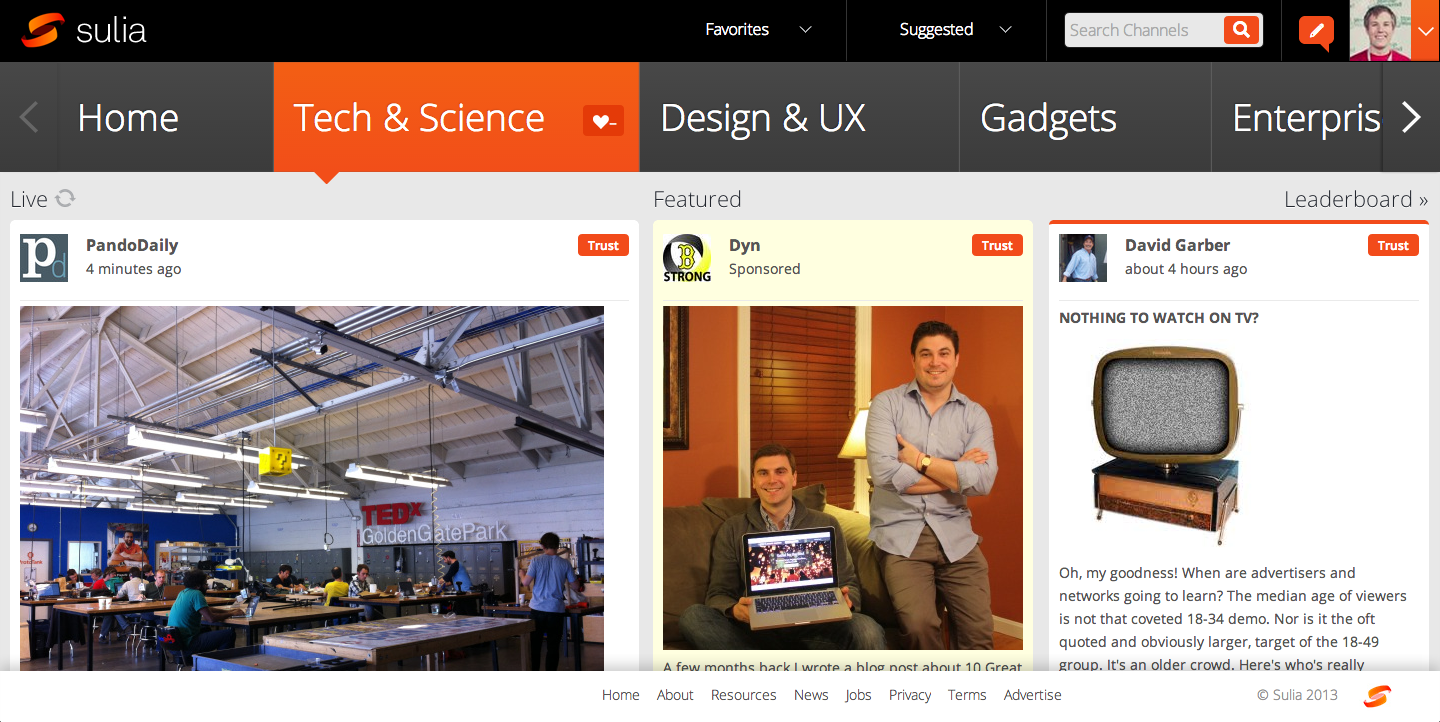Open the vintage television image
Screen dimensions: 1440x722
pos(1167,445)
